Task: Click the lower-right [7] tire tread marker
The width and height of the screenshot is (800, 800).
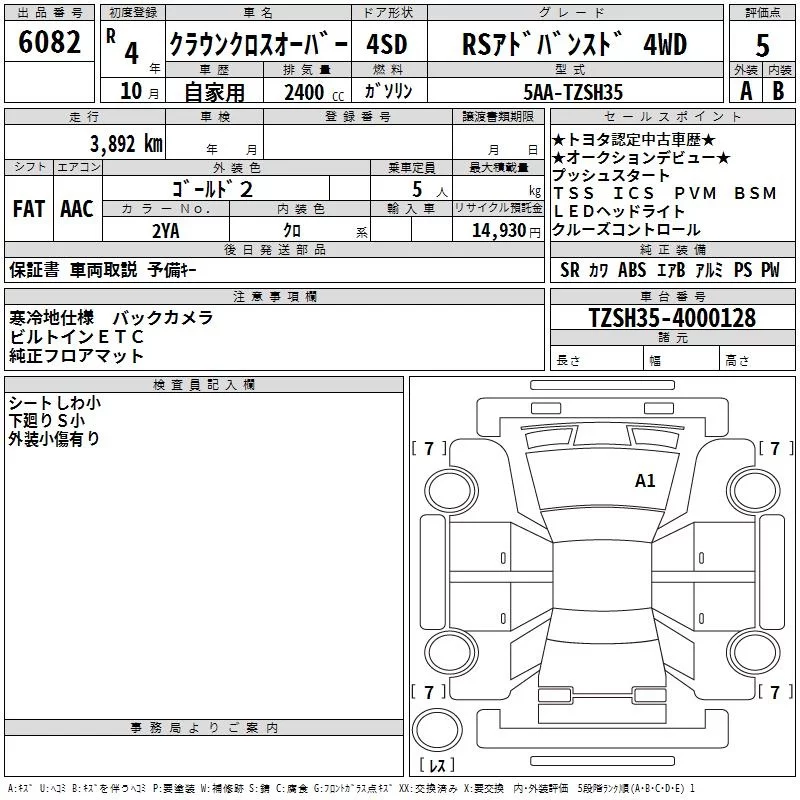Action: pos(774,692)
